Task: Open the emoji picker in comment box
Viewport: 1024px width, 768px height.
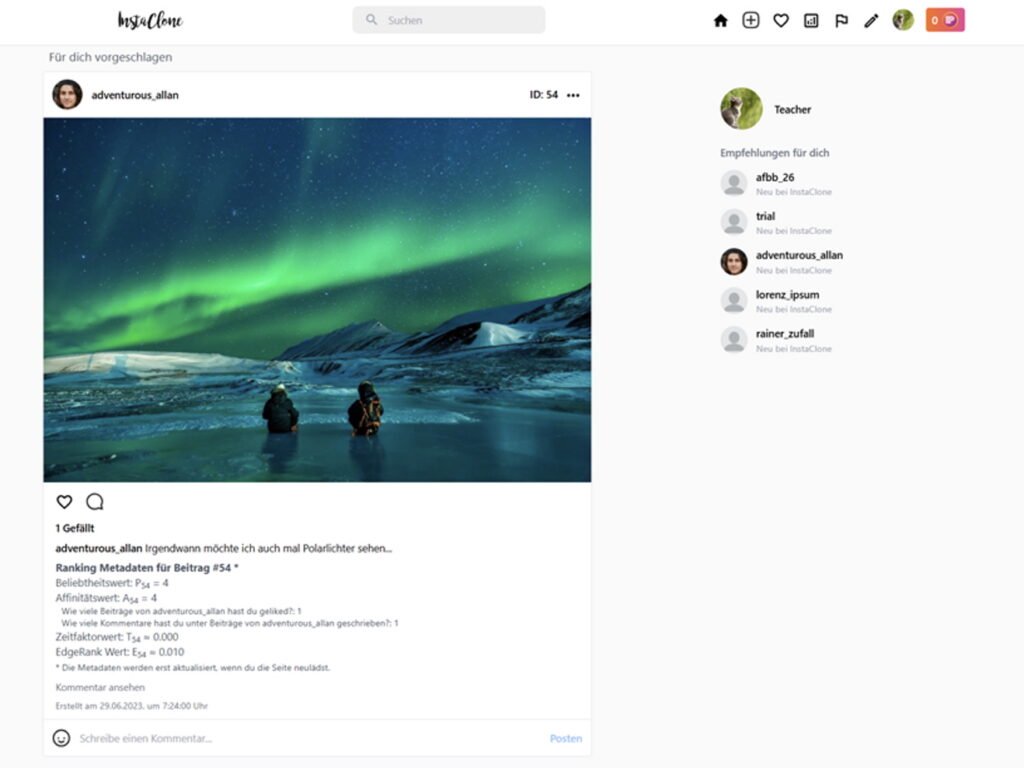Action: pos(62,738)
